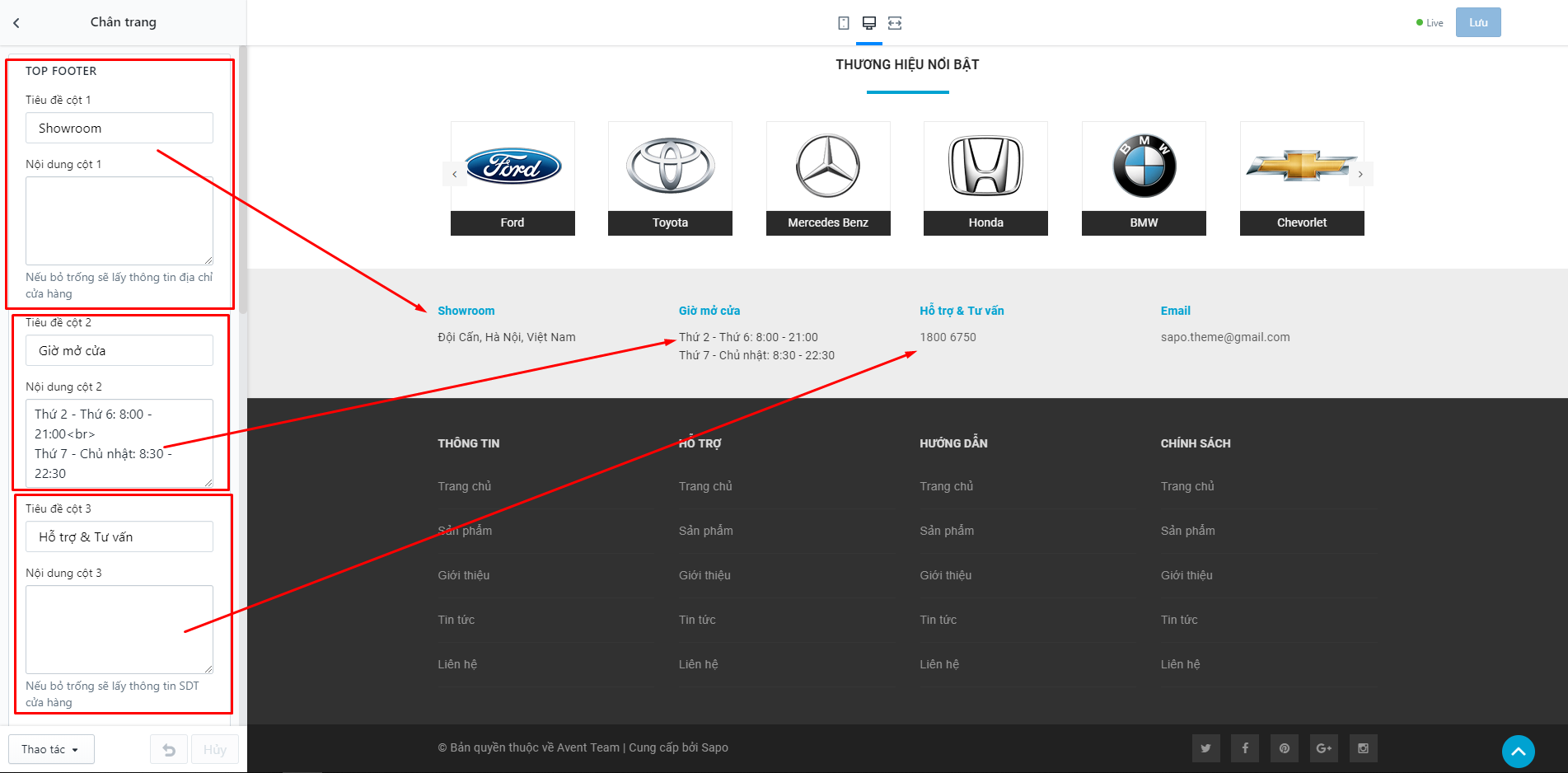Click the previous brand carousel arrow
This screenshot has height=773, width=1568.
[455, 174]
